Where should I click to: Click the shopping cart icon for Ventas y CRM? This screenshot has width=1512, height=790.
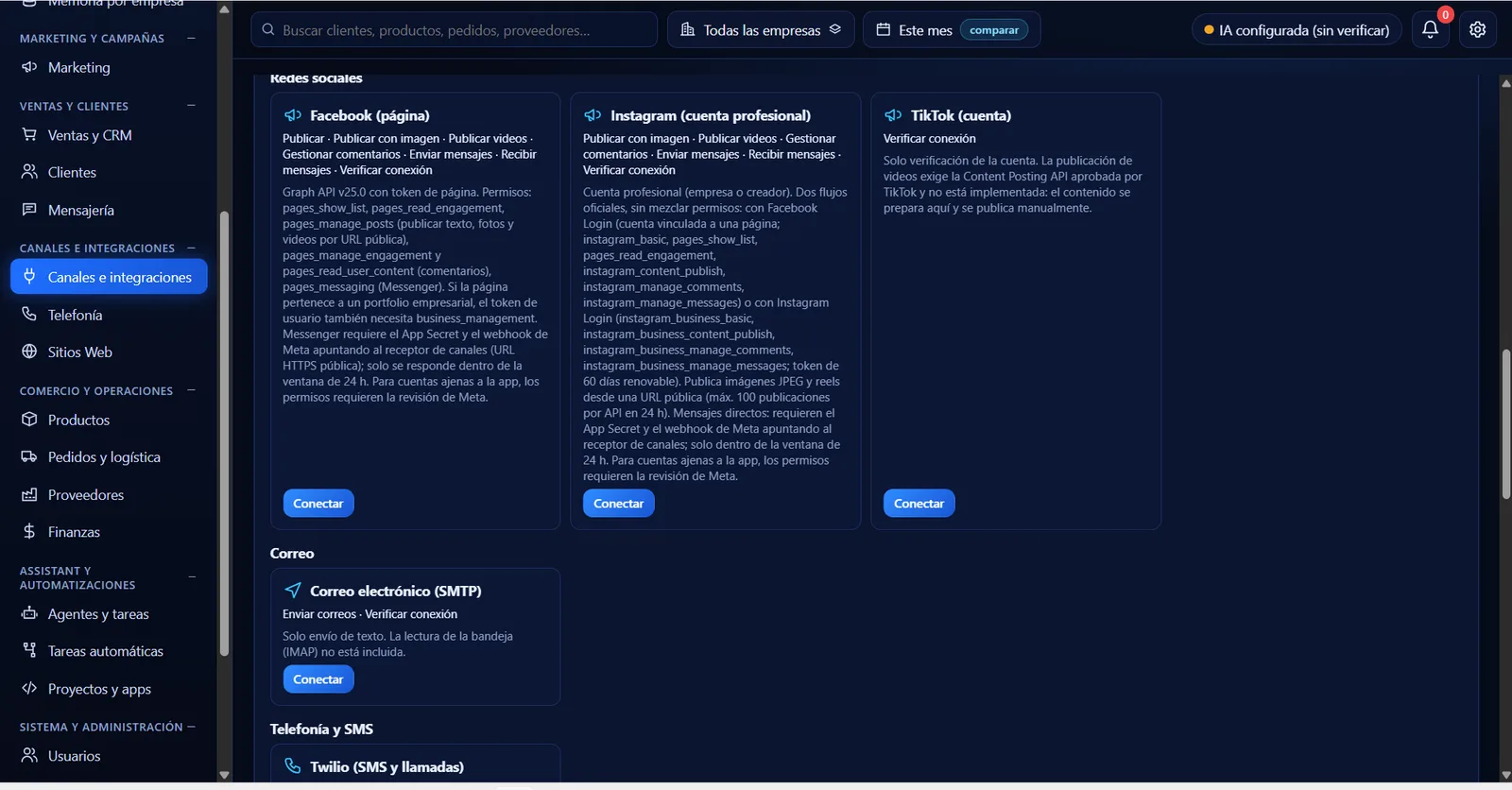(29, 135)
